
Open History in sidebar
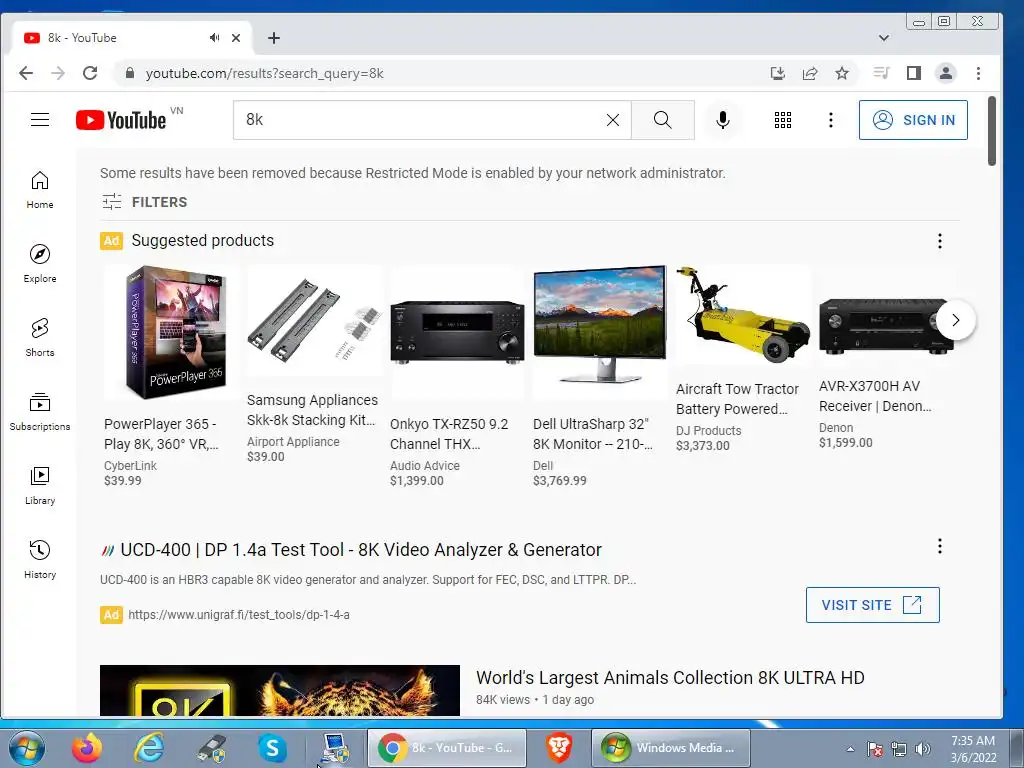pyautogui.click(x=40, y=559)
